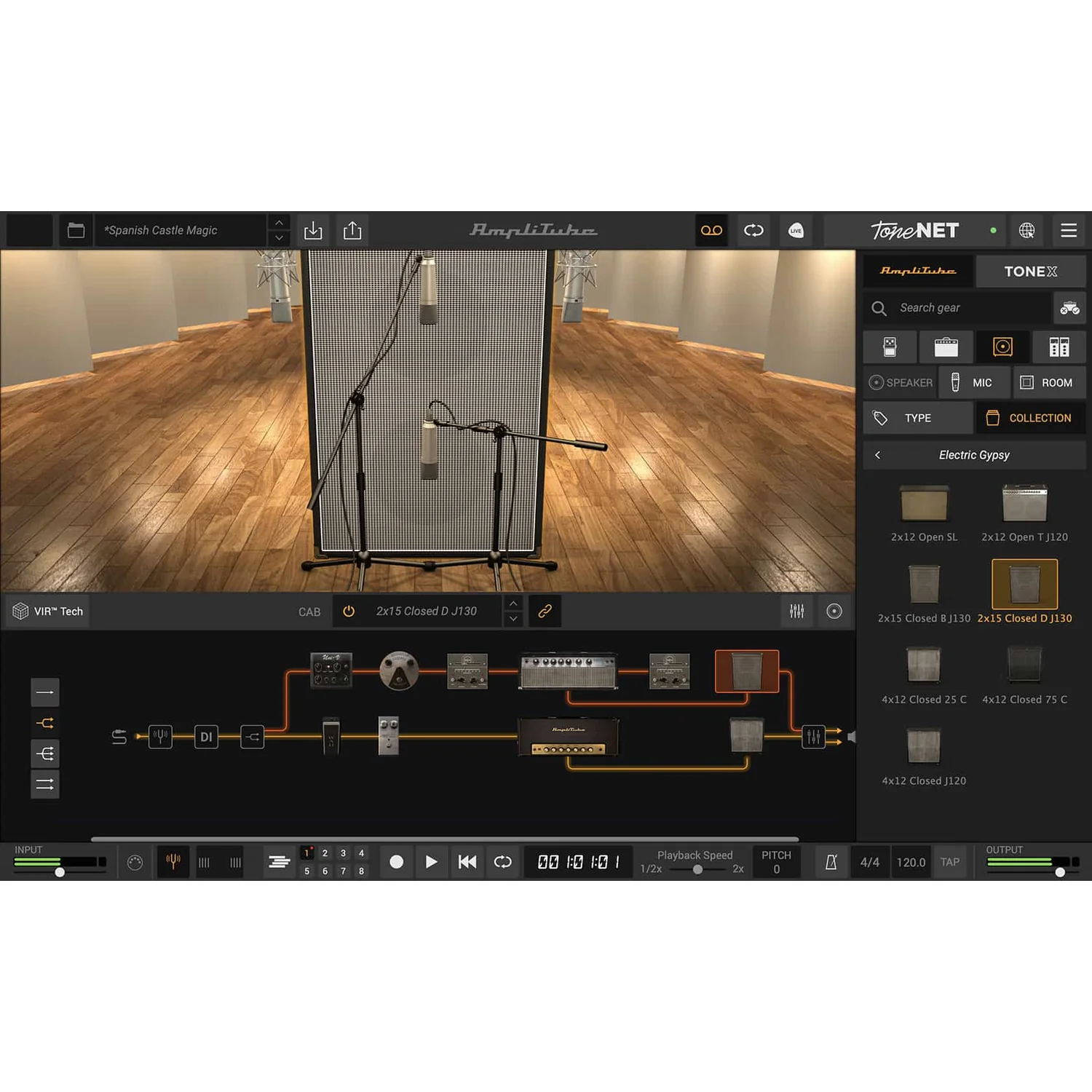Select the highlighted cabinet in upper chain
Viewport: 1092px width, 1092px height.
coord(747,670)
